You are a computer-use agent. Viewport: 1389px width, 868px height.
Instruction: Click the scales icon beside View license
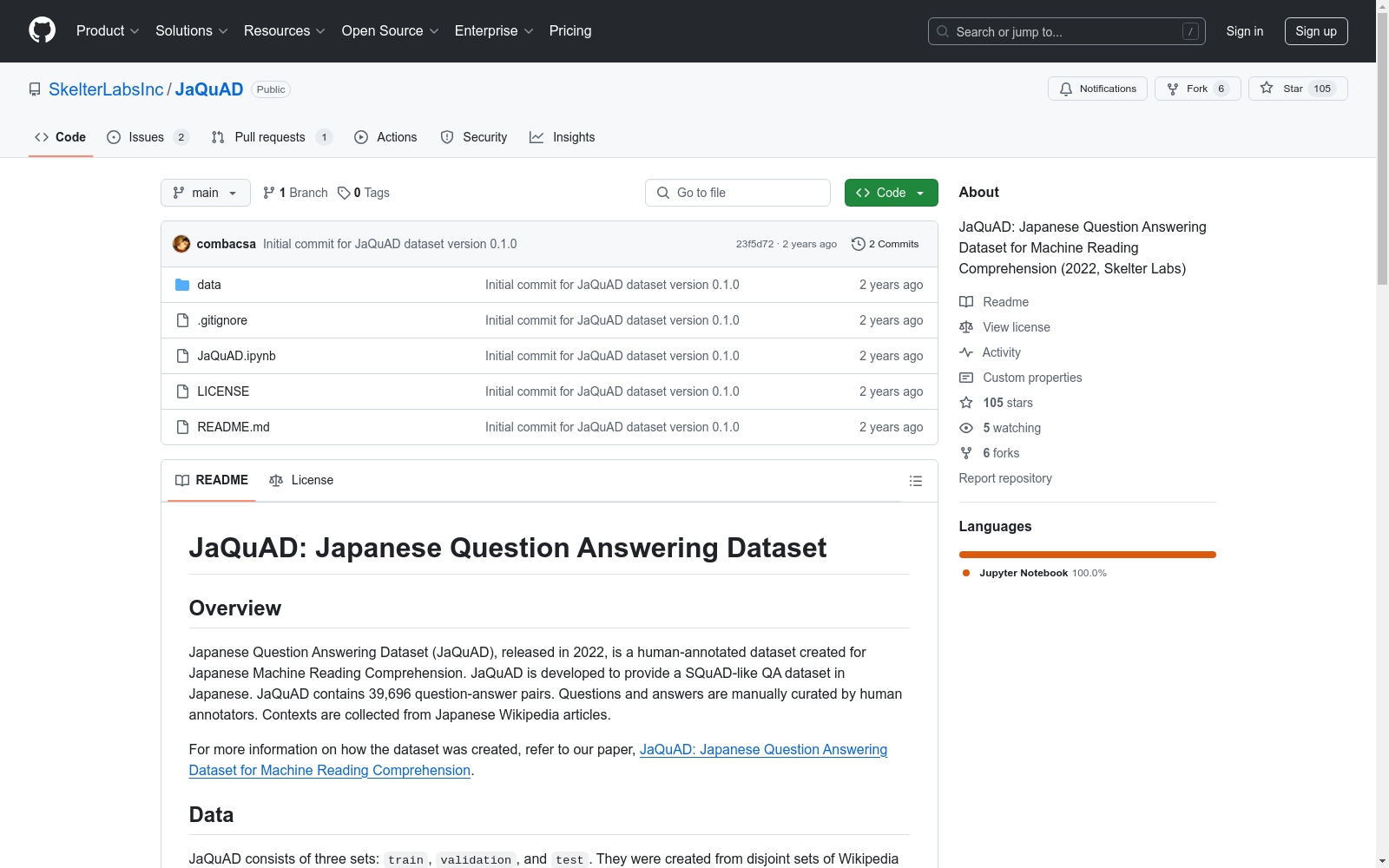click(x=966, y=327)
